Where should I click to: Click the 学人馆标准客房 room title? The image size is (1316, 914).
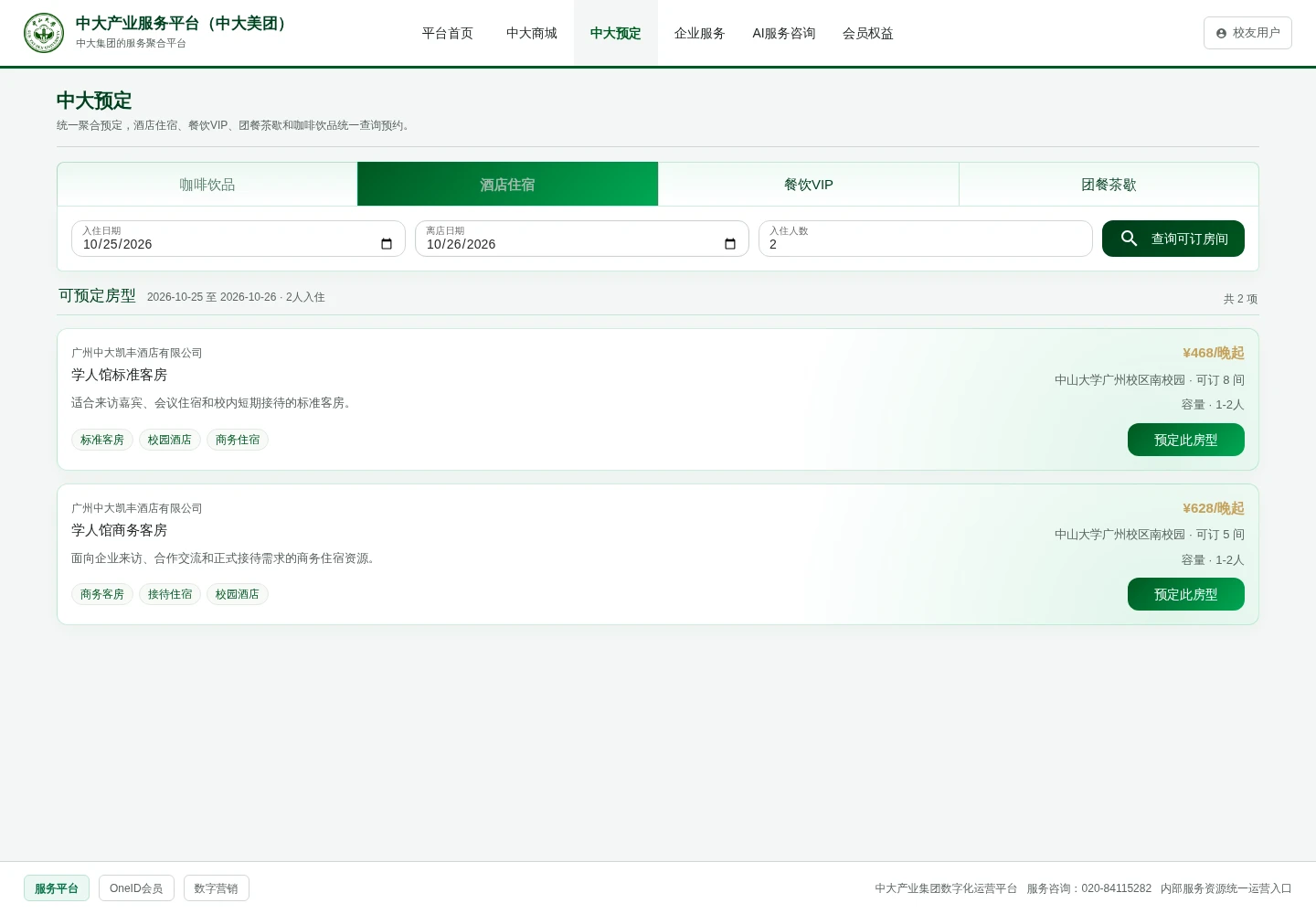tap(120, 375)
